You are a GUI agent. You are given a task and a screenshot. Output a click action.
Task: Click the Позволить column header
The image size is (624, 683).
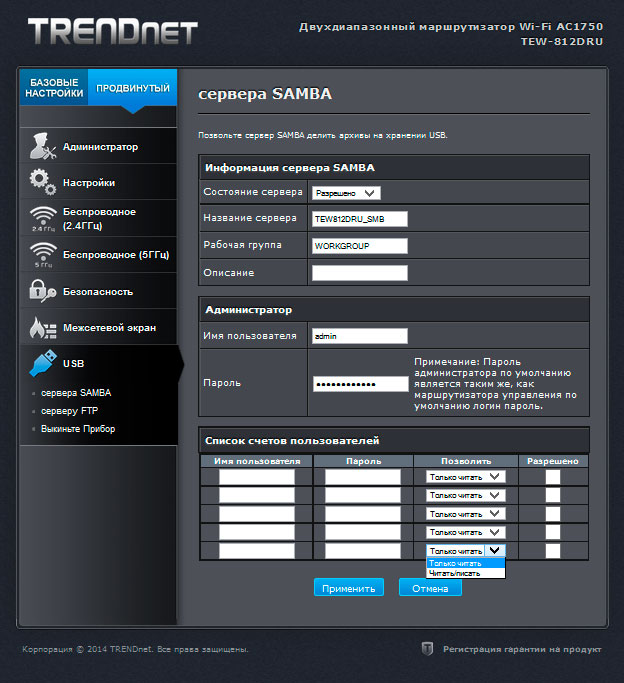[x=465, y=461]
